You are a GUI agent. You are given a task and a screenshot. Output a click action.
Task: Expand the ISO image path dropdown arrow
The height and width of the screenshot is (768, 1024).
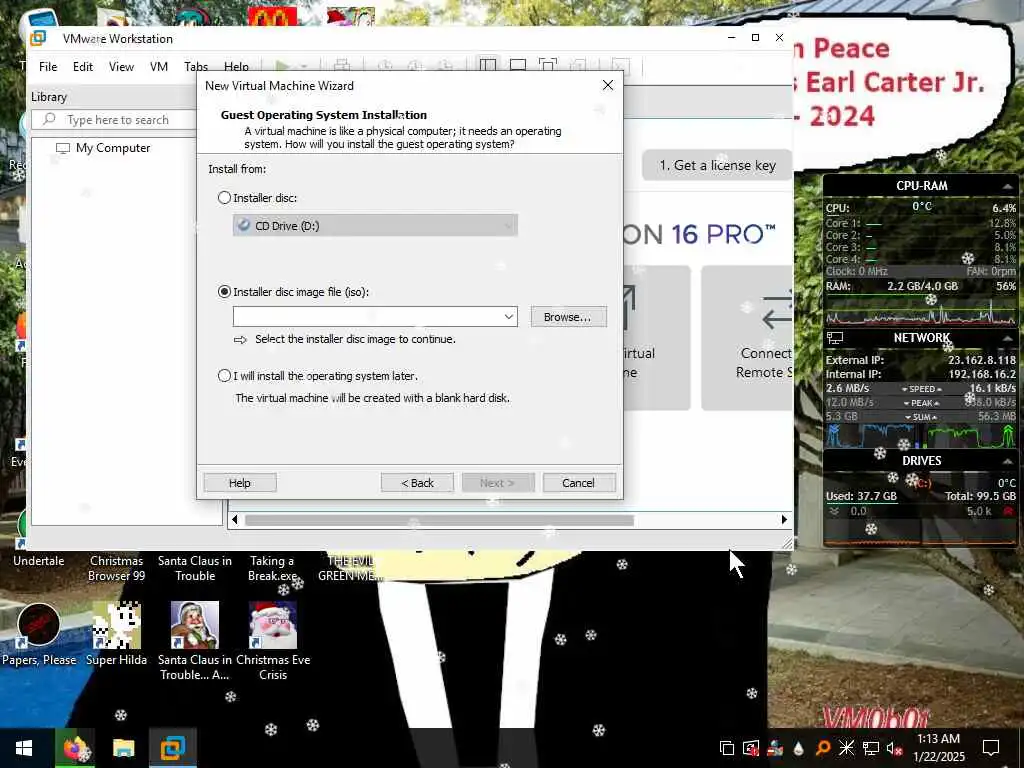coord(509,317)
